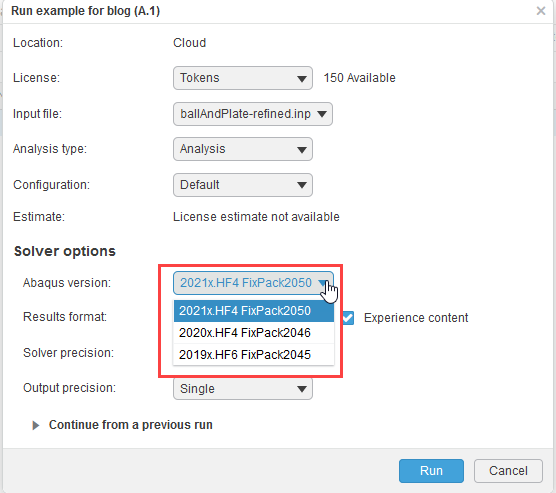Select 2020x.HF4 FixPack2046 version
Screen dimensions: 556x493
pyautogui.click(x=254, y=333)
